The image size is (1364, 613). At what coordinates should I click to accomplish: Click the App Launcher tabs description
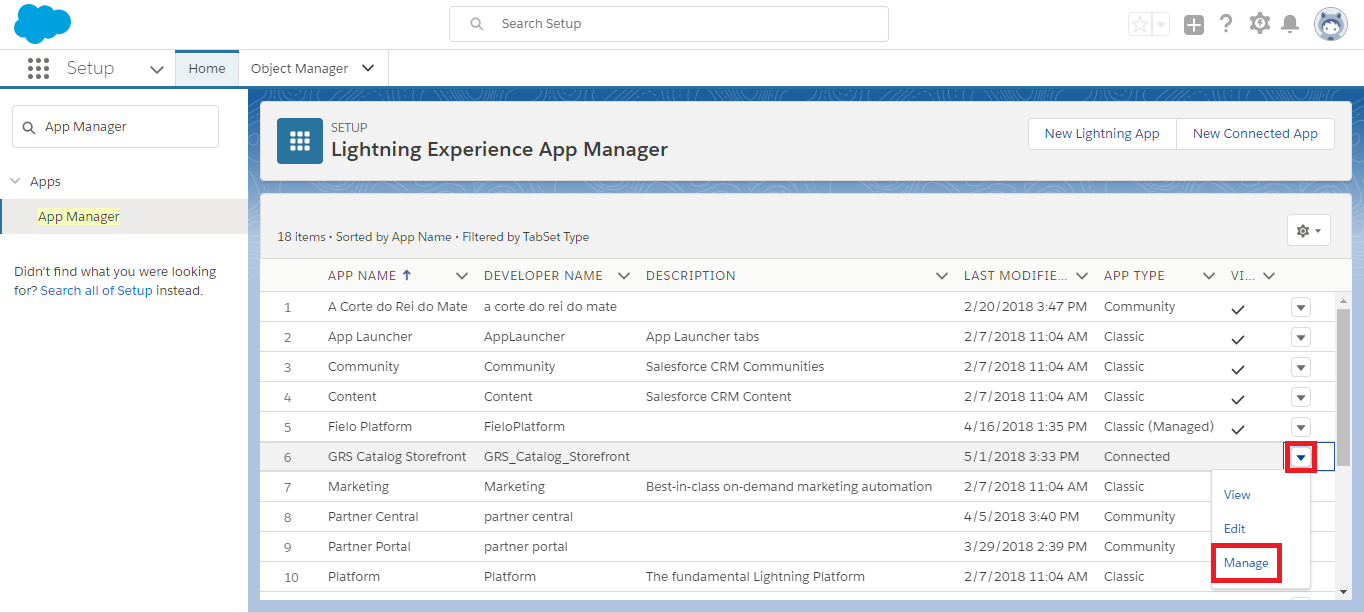click(703, 337)
